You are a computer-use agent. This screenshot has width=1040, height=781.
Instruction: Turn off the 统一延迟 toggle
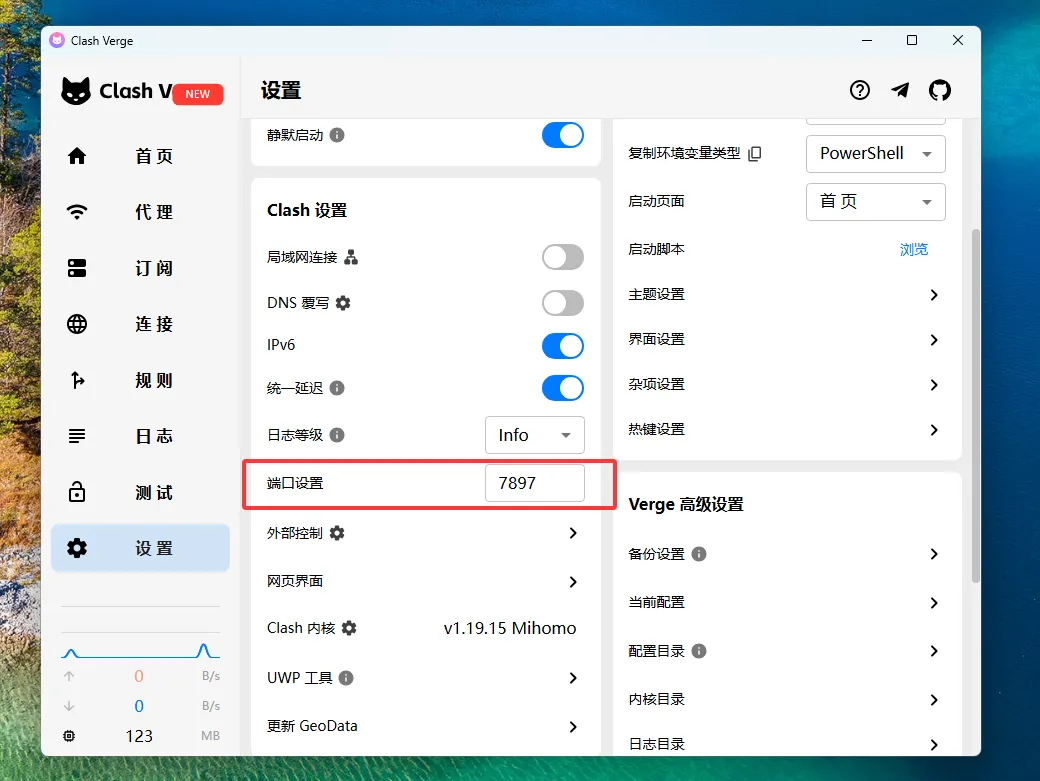(x=562, y=388)
